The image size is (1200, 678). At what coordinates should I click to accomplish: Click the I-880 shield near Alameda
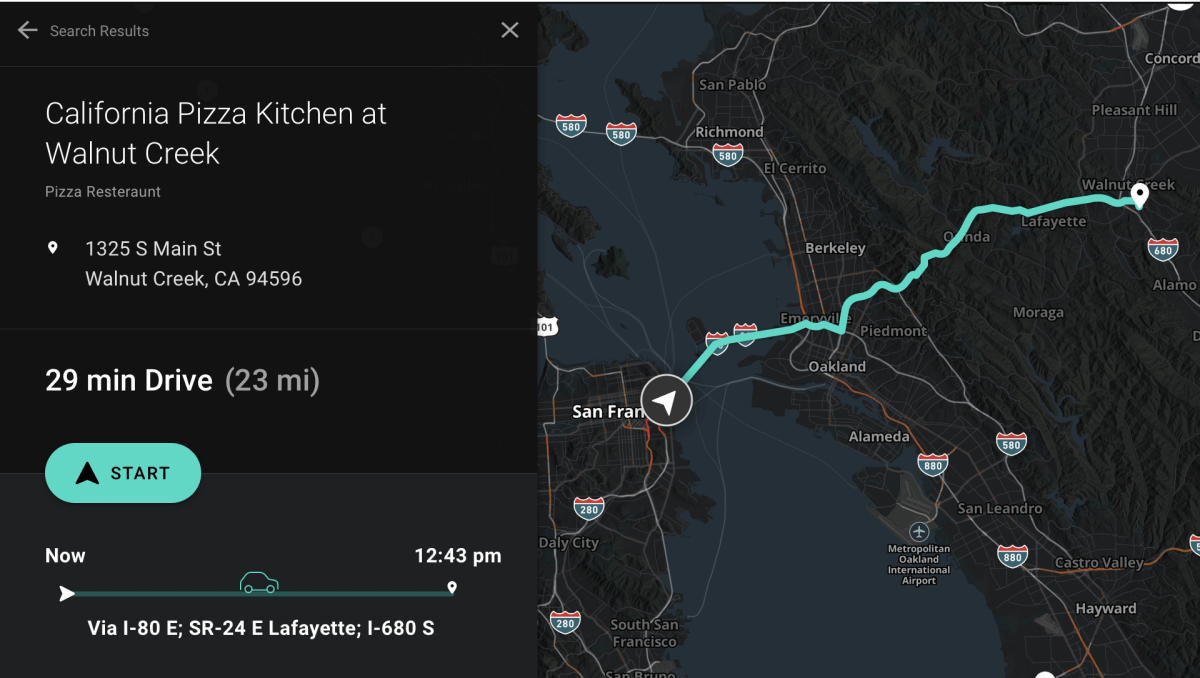pos(932,463)
